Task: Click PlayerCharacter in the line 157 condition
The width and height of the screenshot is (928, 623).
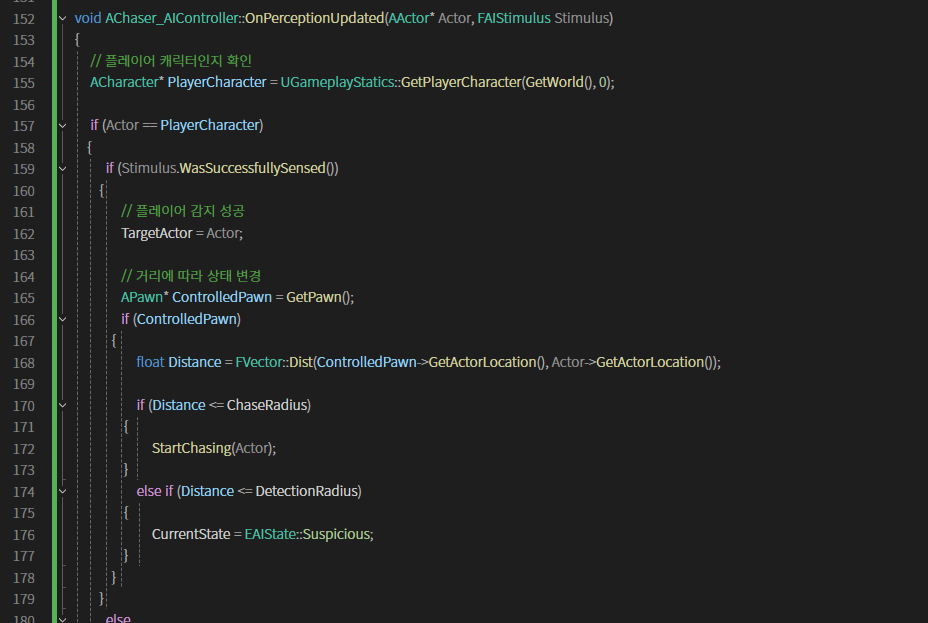Action: [x=210, y=125]
